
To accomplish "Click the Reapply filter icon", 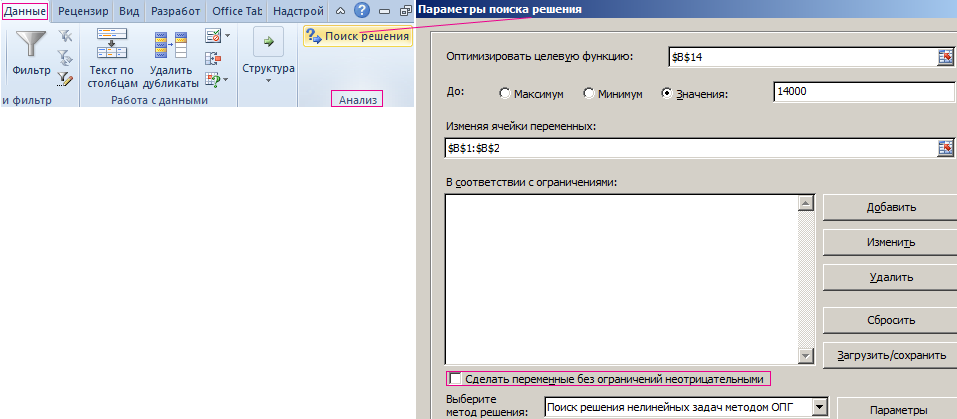I will pos(65,57).
